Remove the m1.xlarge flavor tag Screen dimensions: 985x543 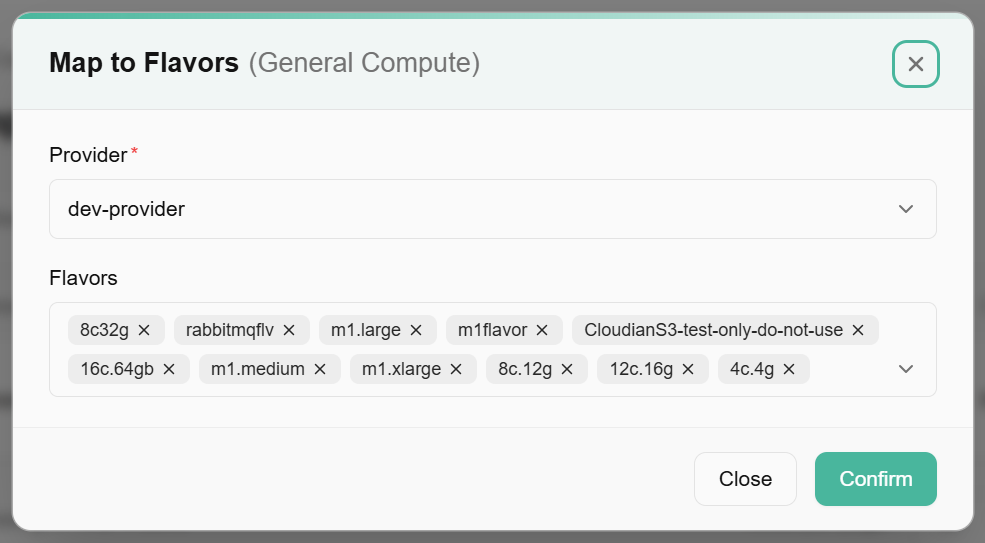point(456,369)
